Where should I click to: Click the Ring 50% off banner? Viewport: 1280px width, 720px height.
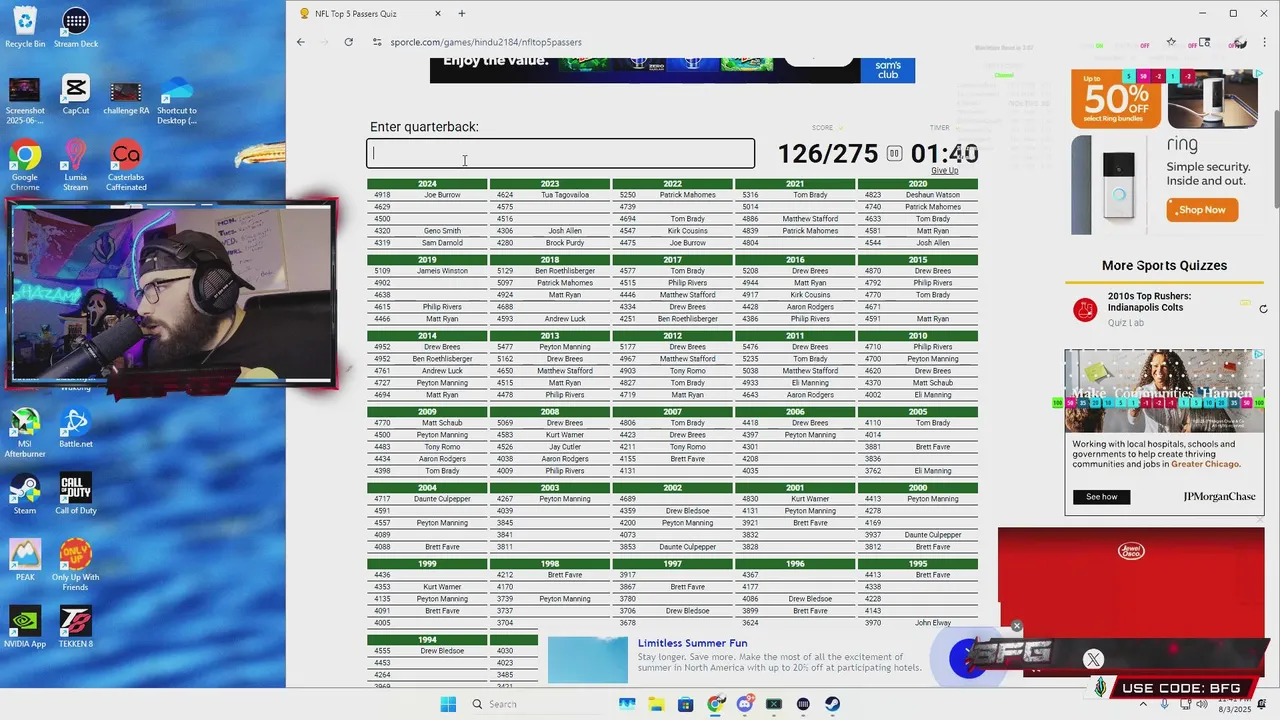[x=1115, y=99]
